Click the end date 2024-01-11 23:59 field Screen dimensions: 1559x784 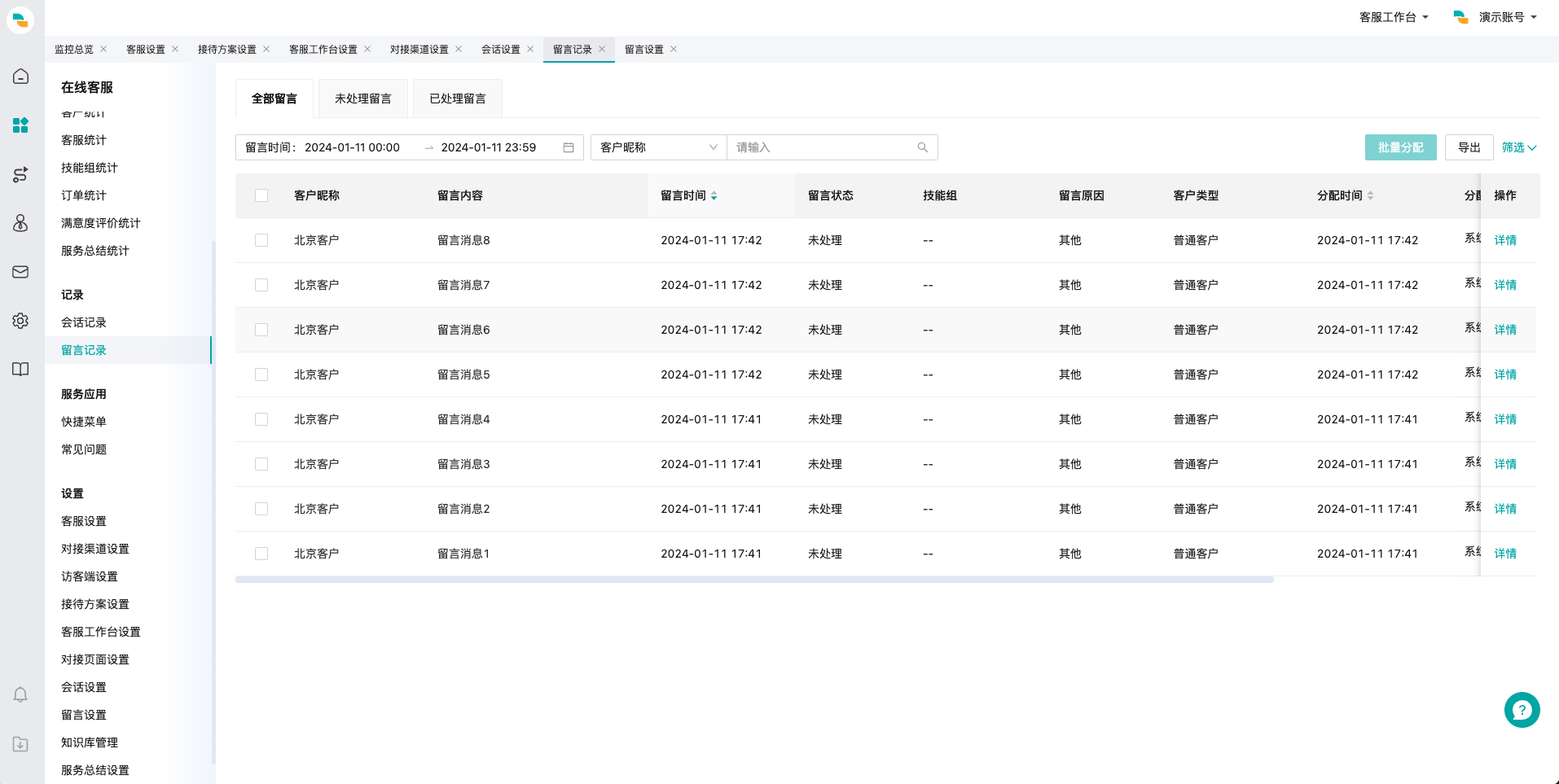(489, 147)
